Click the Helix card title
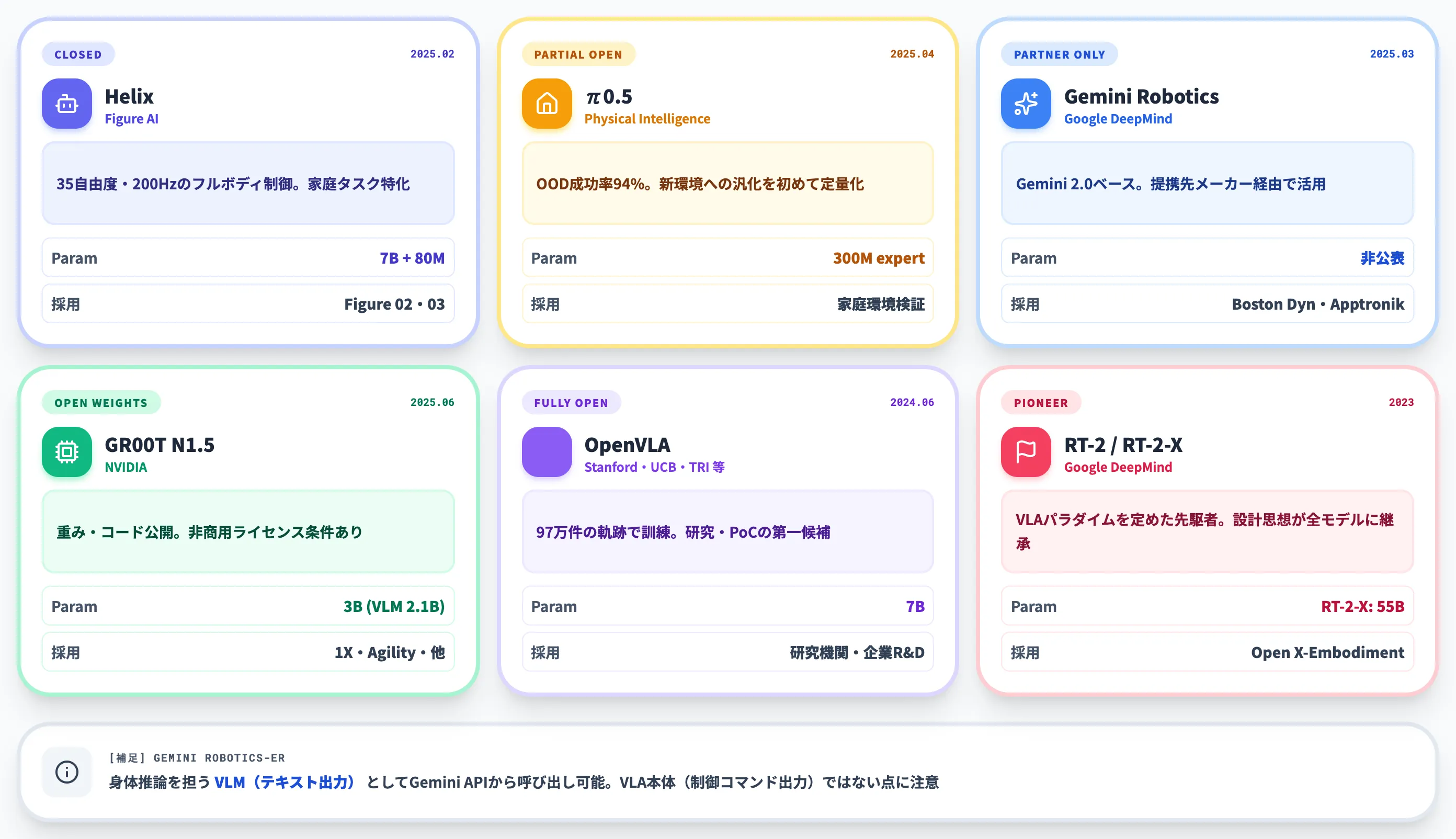The height and width of the screenshot is (839, 1456). click(x=129, y=96)
